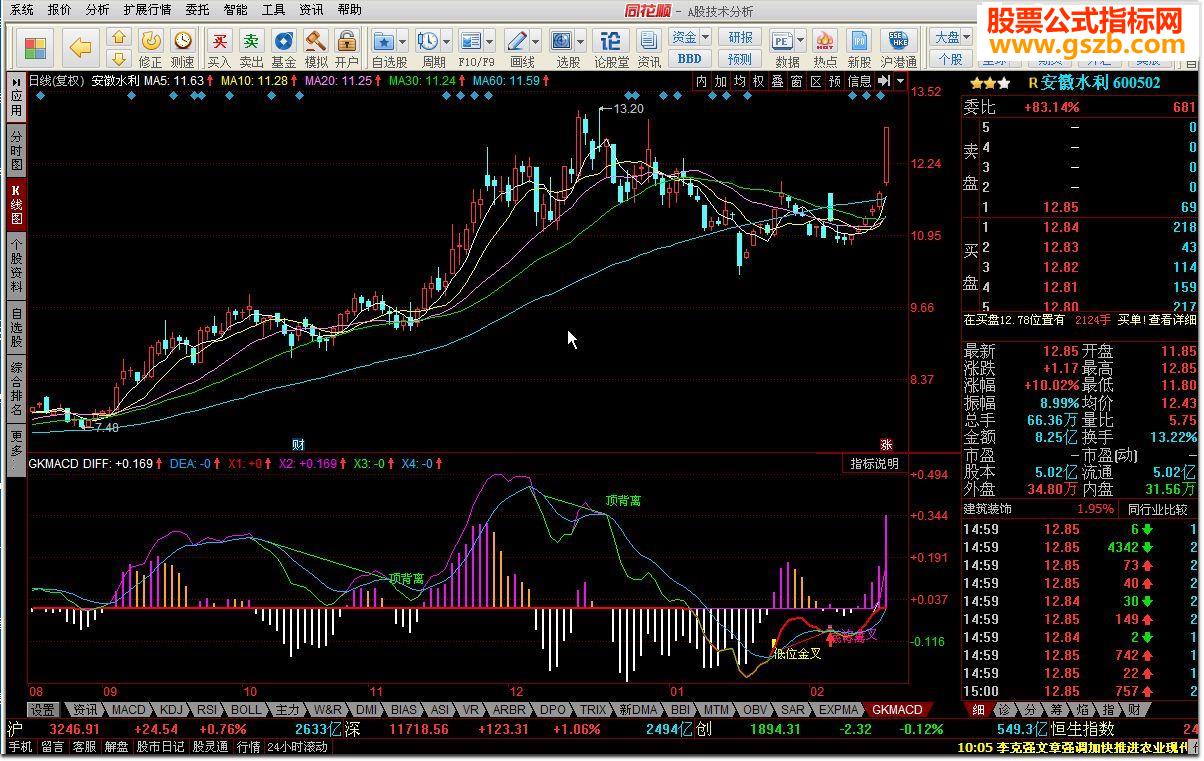
Task: Select the downward arrow page button
Action: coord(118,58)
